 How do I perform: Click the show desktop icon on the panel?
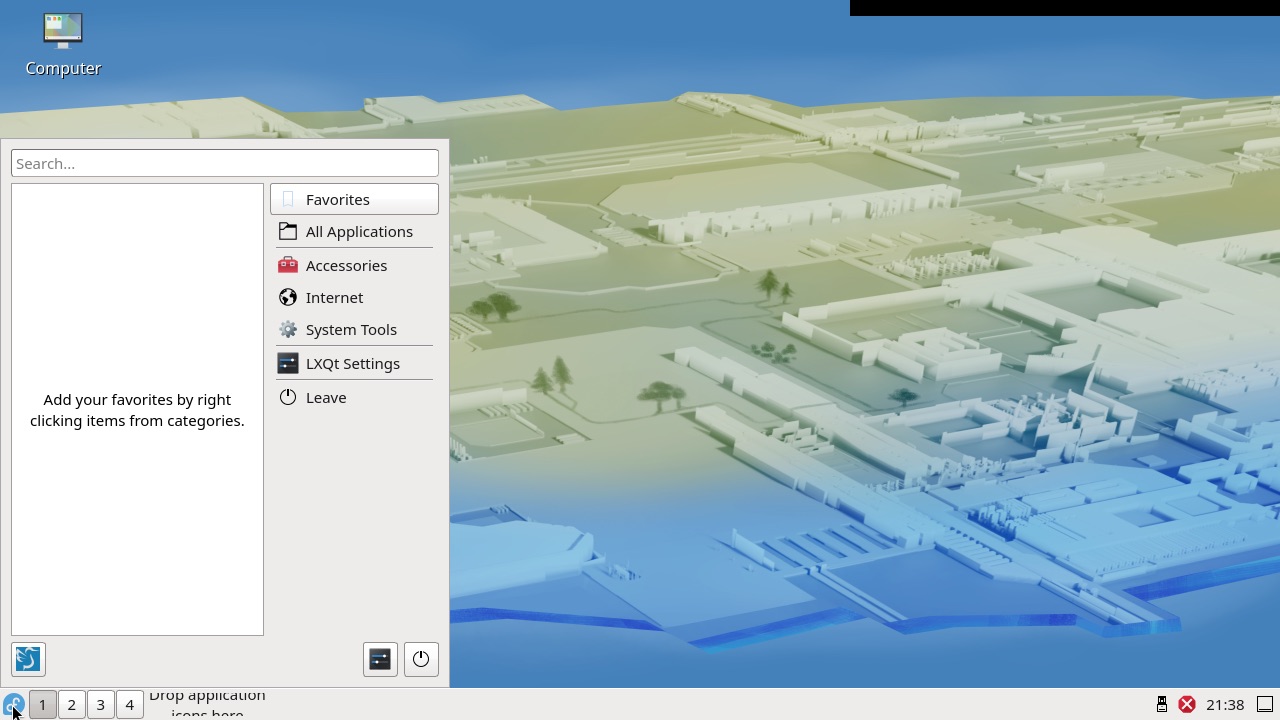click(x=1265, y=705)
